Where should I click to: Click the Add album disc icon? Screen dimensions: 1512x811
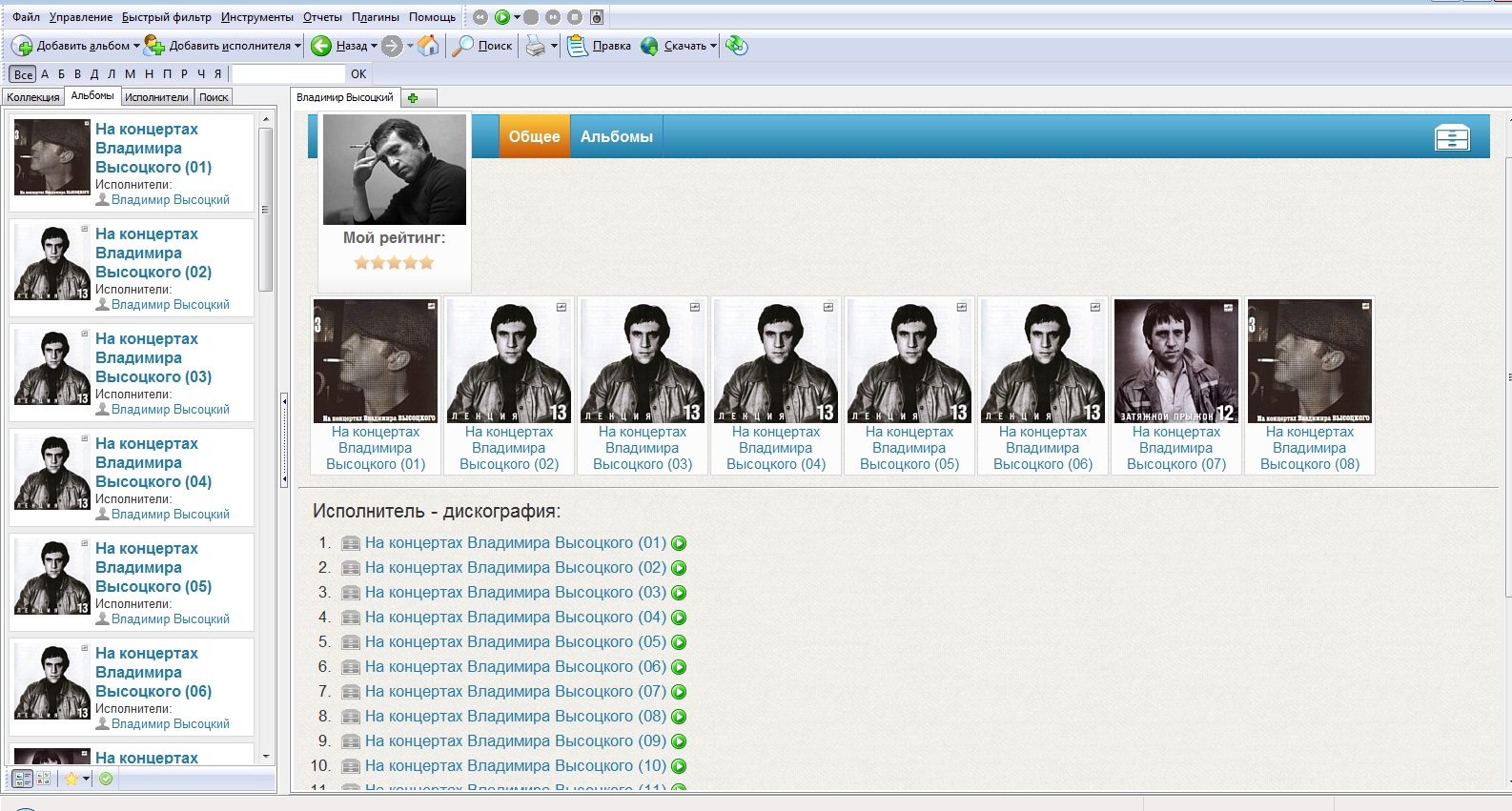tap(22, 46)
